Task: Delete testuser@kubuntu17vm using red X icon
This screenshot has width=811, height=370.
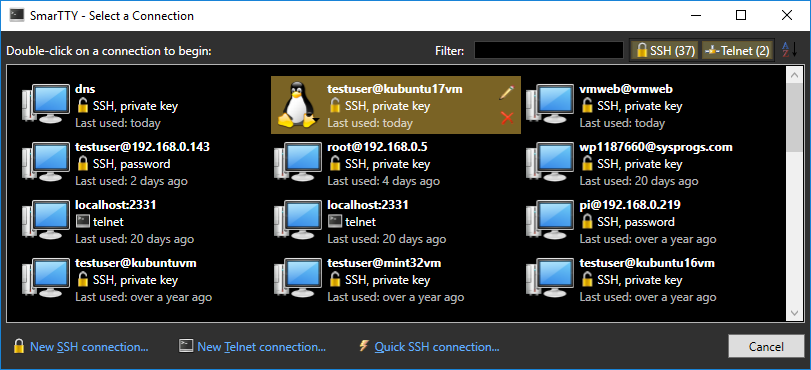Action: coord(507,118)
